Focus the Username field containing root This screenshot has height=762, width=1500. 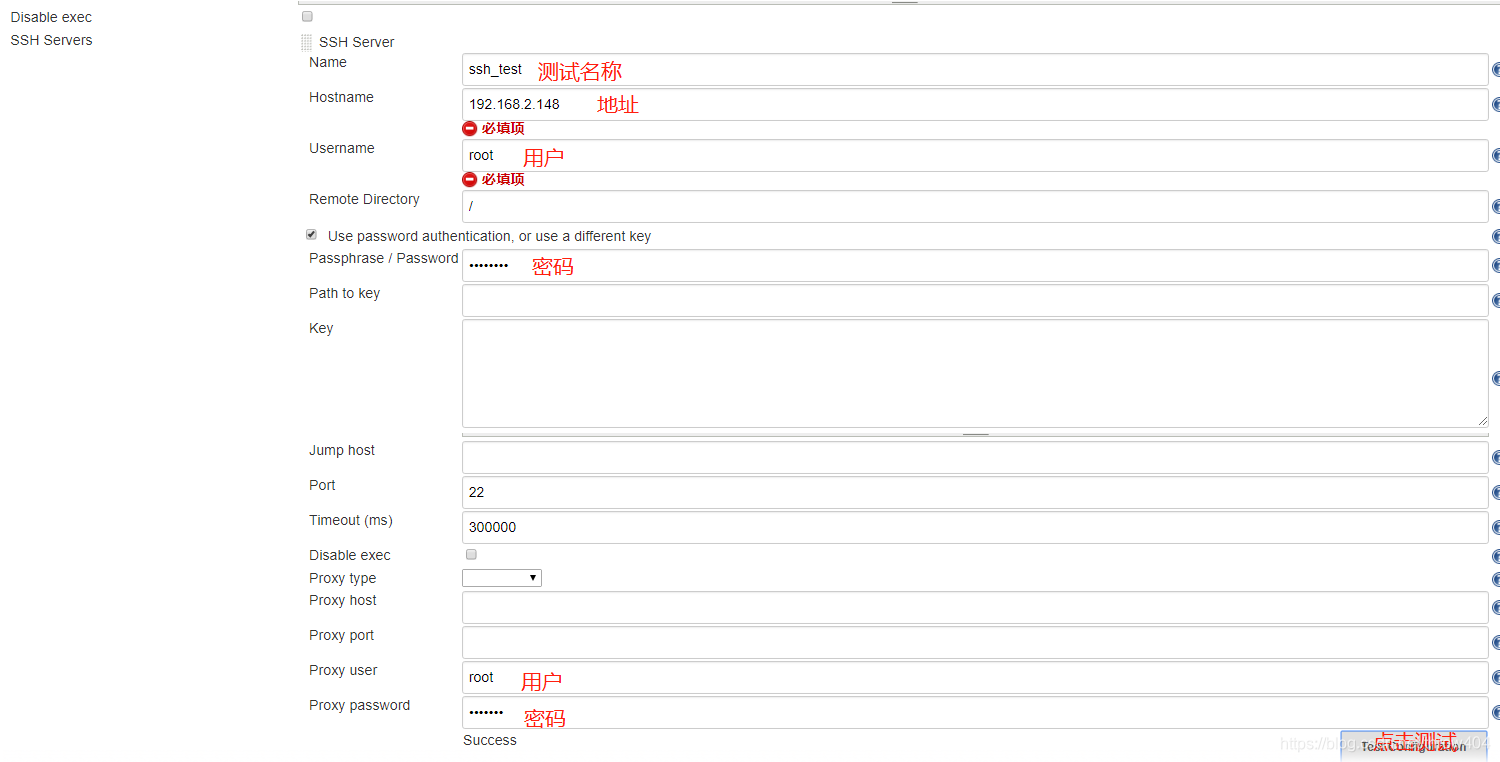[x=975, y=156]
